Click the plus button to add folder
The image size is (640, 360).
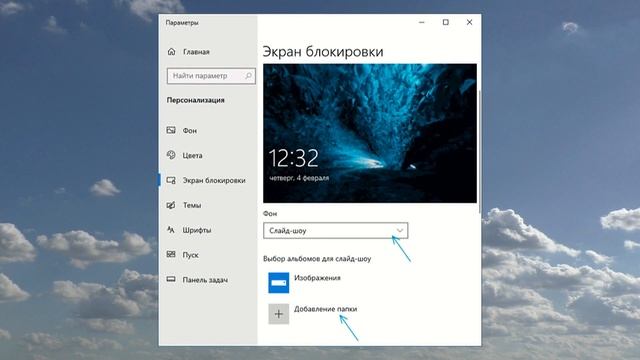tap(279, 314)
